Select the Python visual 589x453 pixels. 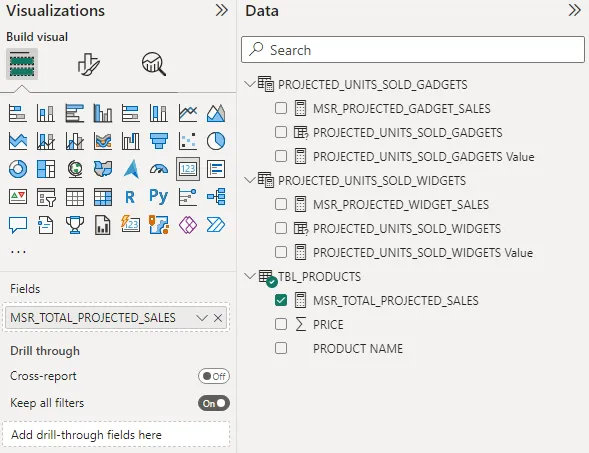tap(159, 196)
